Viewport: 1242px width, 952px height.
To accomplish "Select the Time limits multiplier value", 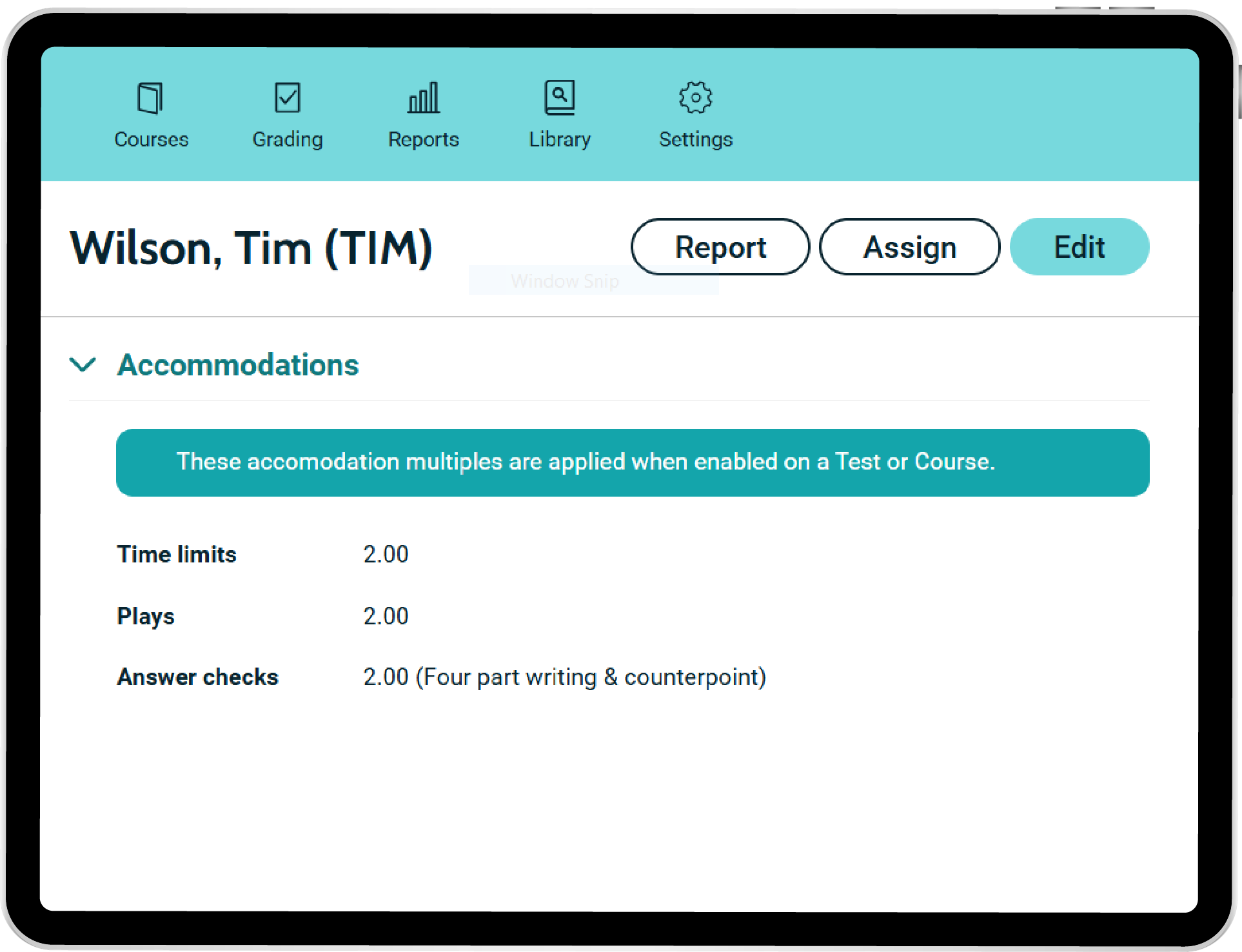I will (386, 553).
